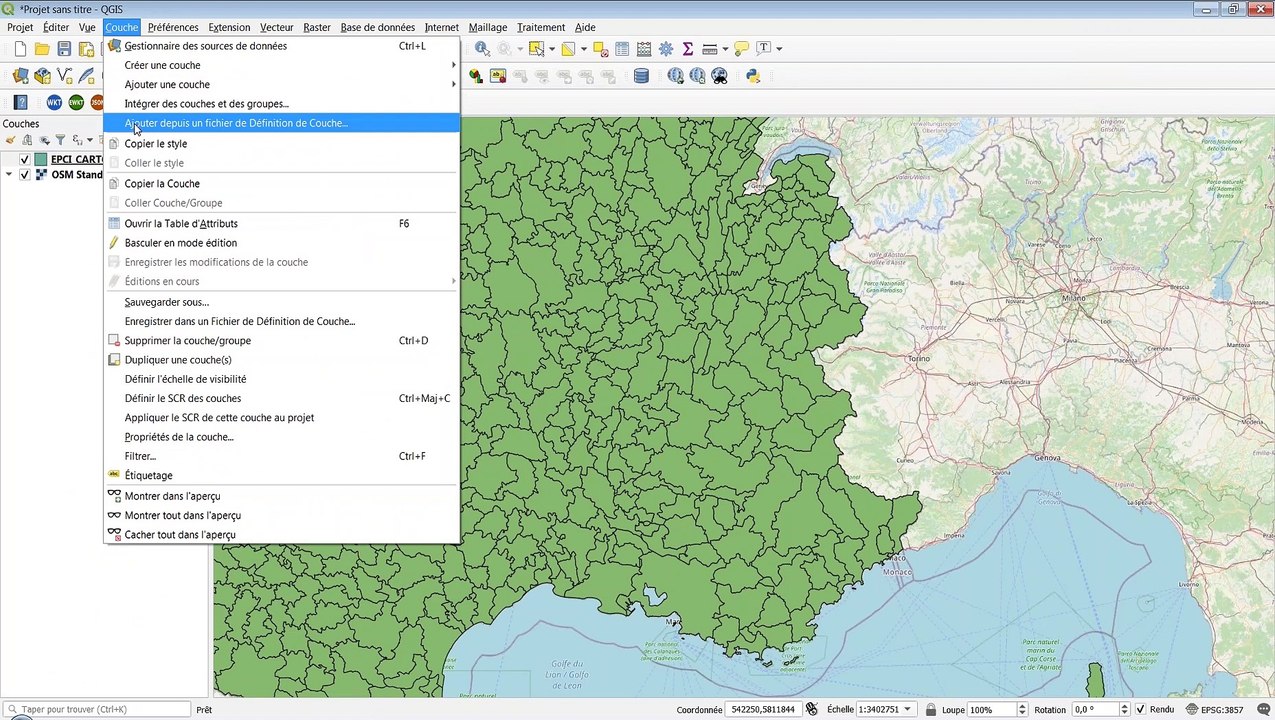Image resolution: width=1275 pixels, height=720 pixels.
Task: Select Filtrer… menu entry
Action: point(281,457)
